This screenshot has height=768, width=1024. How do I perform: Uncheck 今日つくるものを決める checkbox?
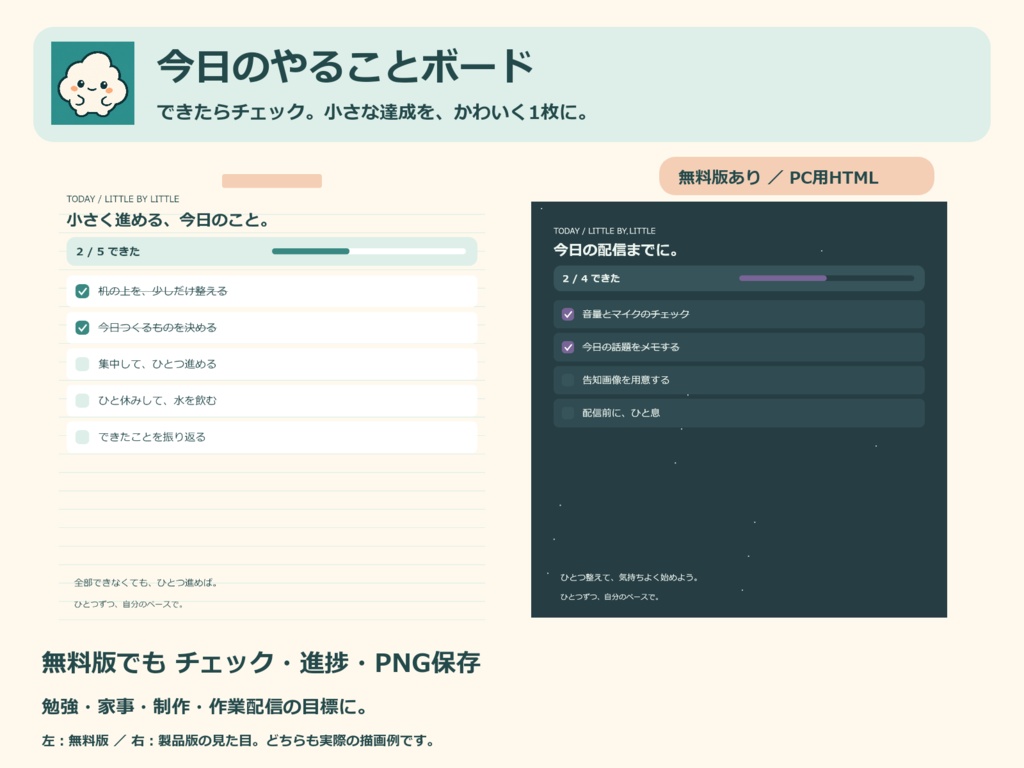82,328
